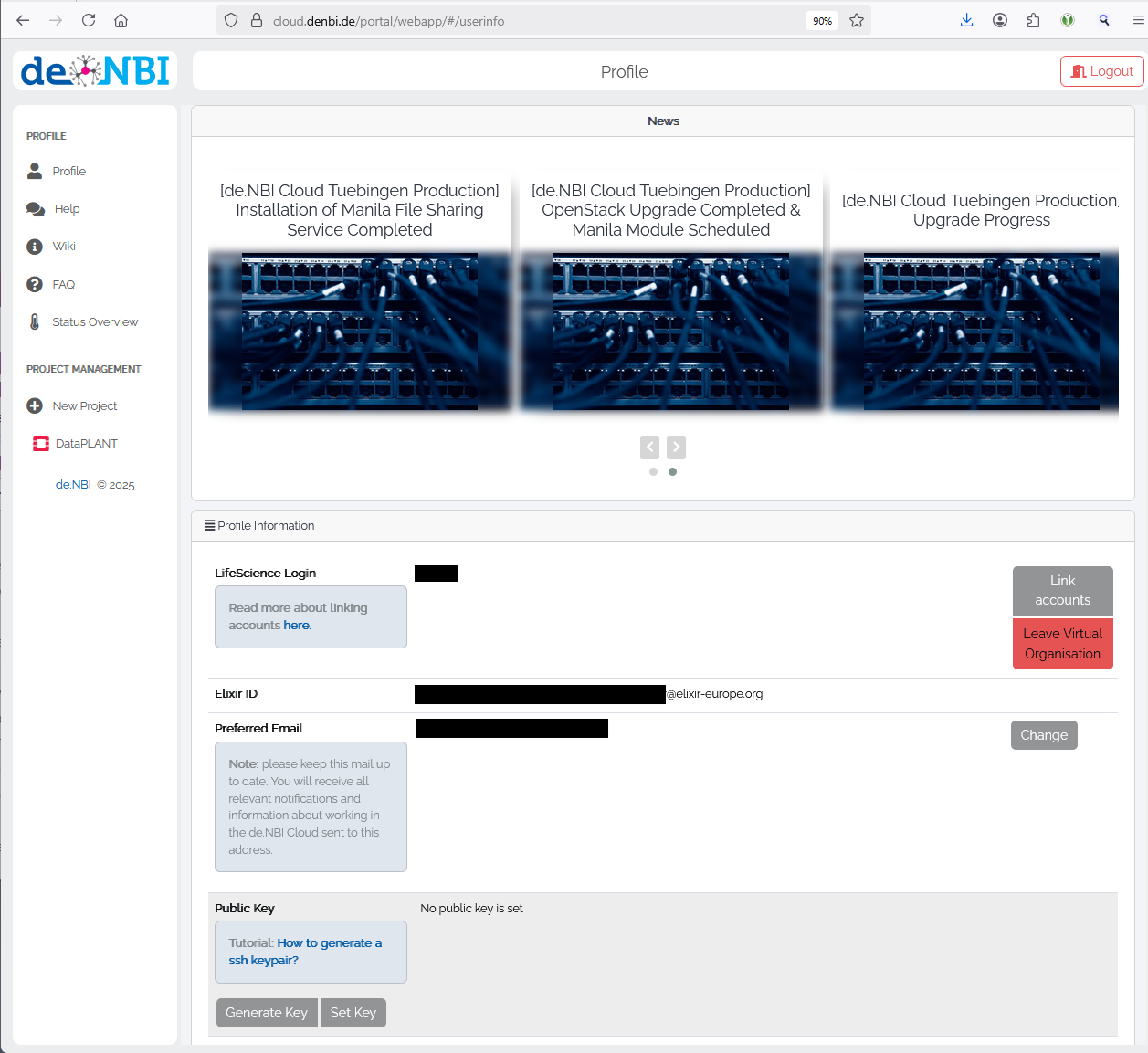Click the Elixir ID label
Viewport: 1148px width, 1053px height.
(x=237, y=694)
